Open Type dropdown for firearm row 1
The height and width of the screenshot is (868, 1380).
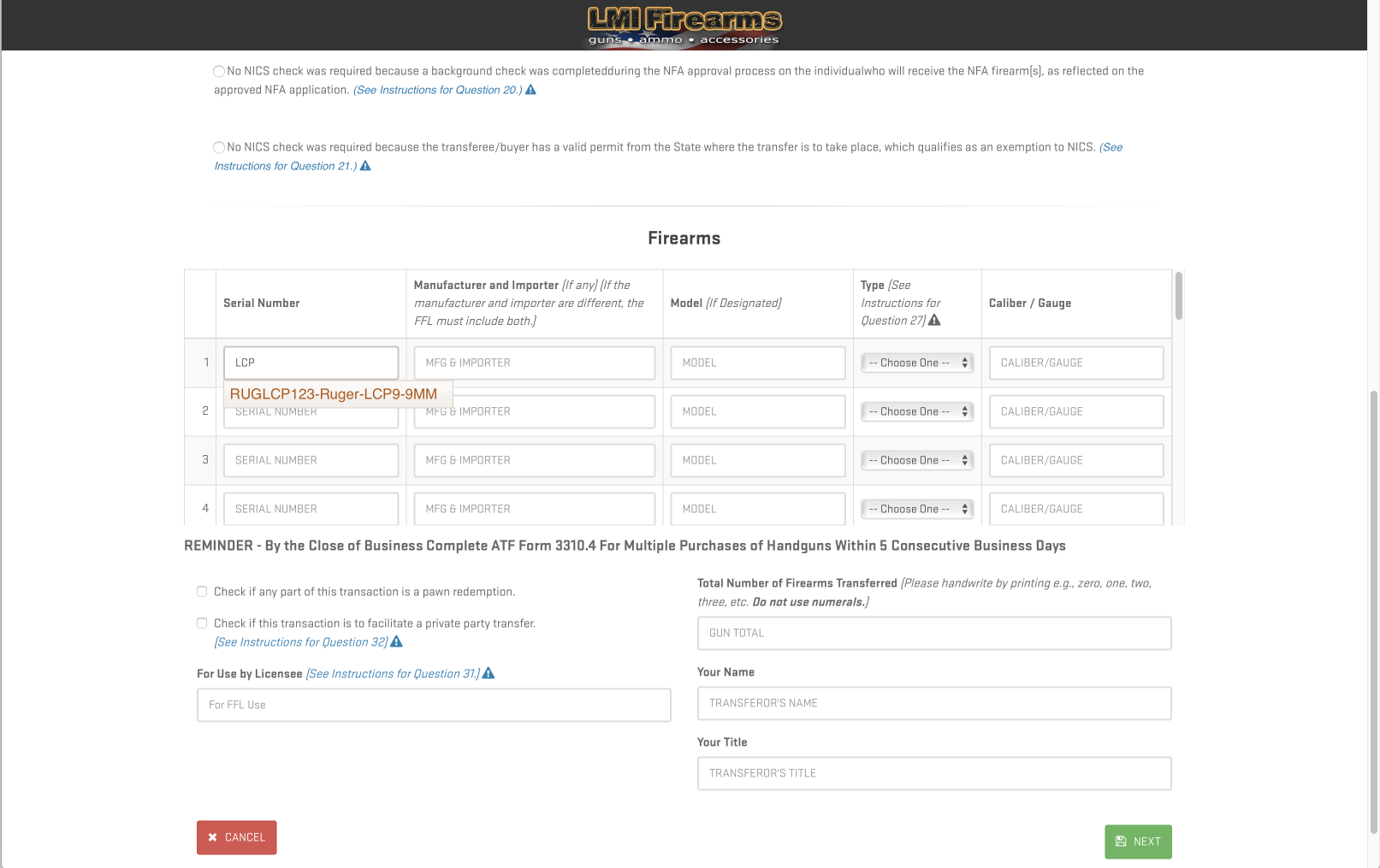point(917,363)
